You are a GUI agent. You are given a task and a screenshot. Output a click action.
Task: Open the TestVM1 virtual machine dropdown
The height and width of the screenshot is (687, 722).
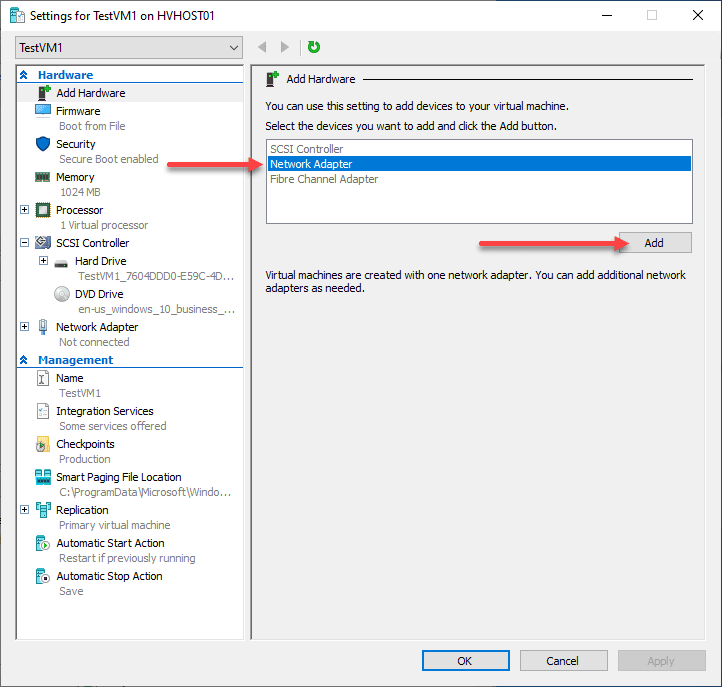tap(234, 47)
